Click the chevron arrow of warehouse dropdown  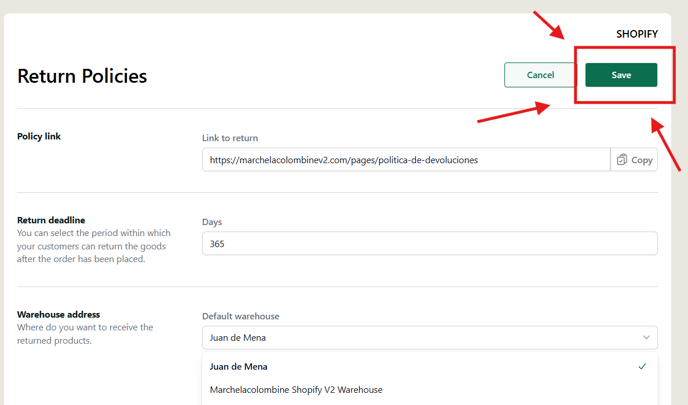pos(646,337)
